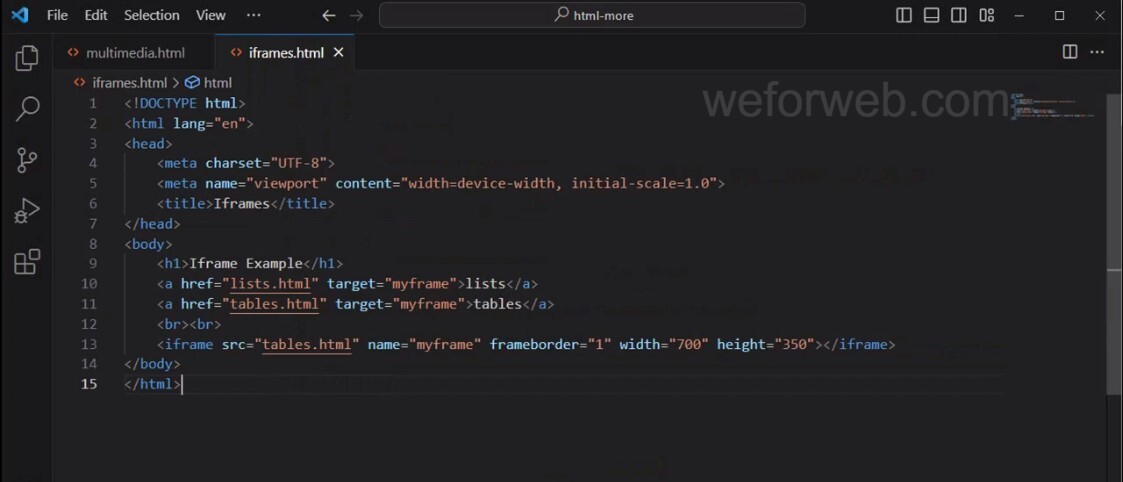Viewport: 1123px width, 482px height.
Task: Toggle the Secondary Side Bar visibility
Action: pos(959,15)
